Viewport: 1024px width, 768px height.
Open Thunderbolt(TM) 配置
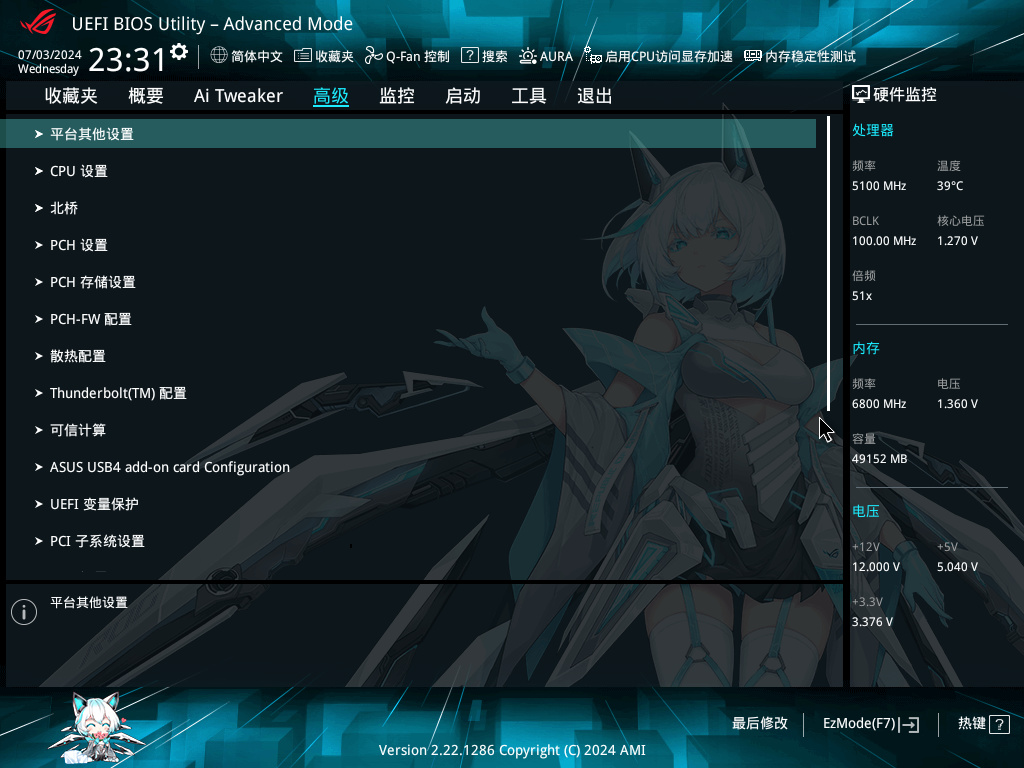click(x=408, y=393)
